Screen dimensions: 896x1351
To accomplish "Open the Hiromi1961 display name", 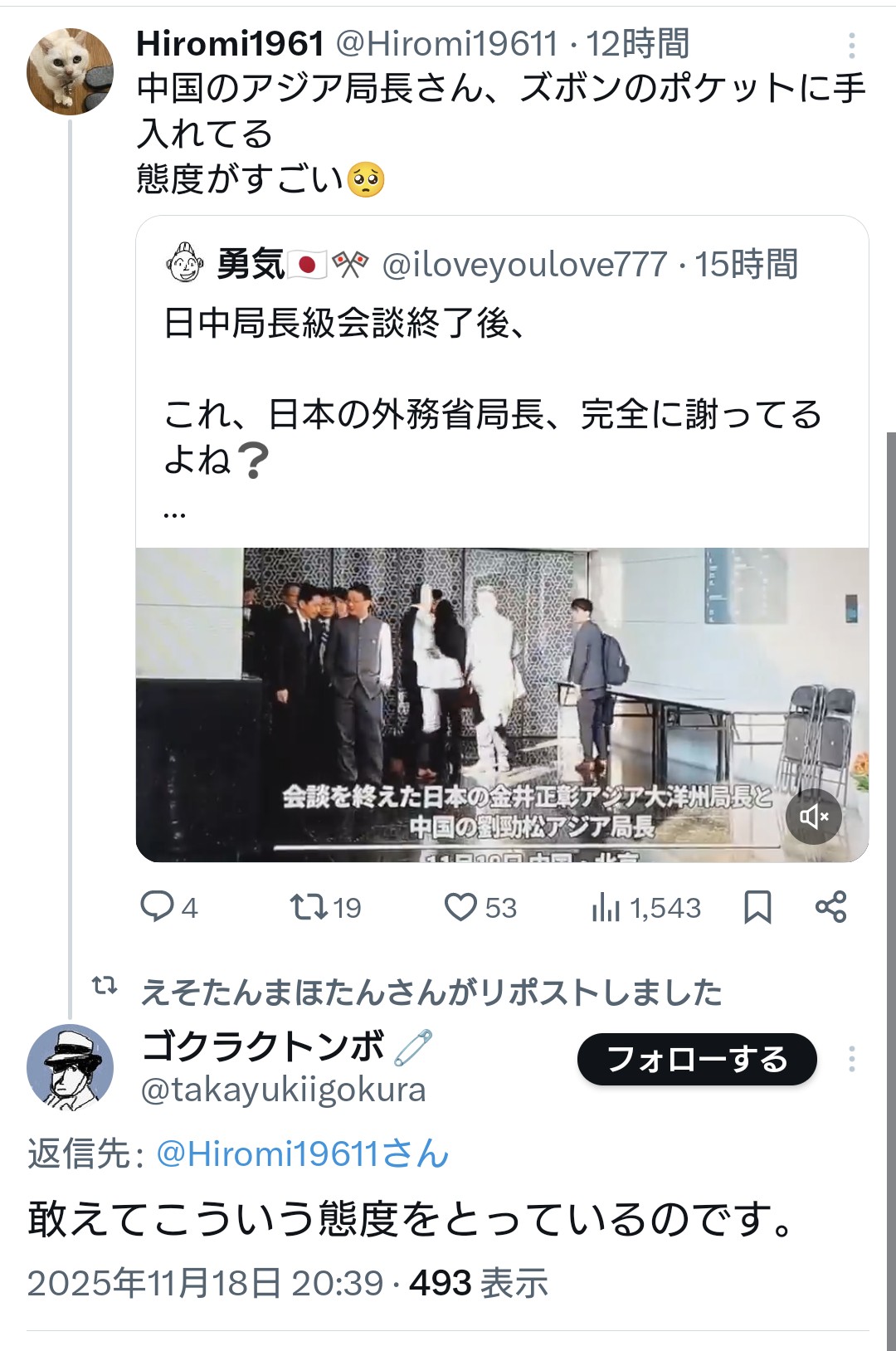I will click(230, 44).
